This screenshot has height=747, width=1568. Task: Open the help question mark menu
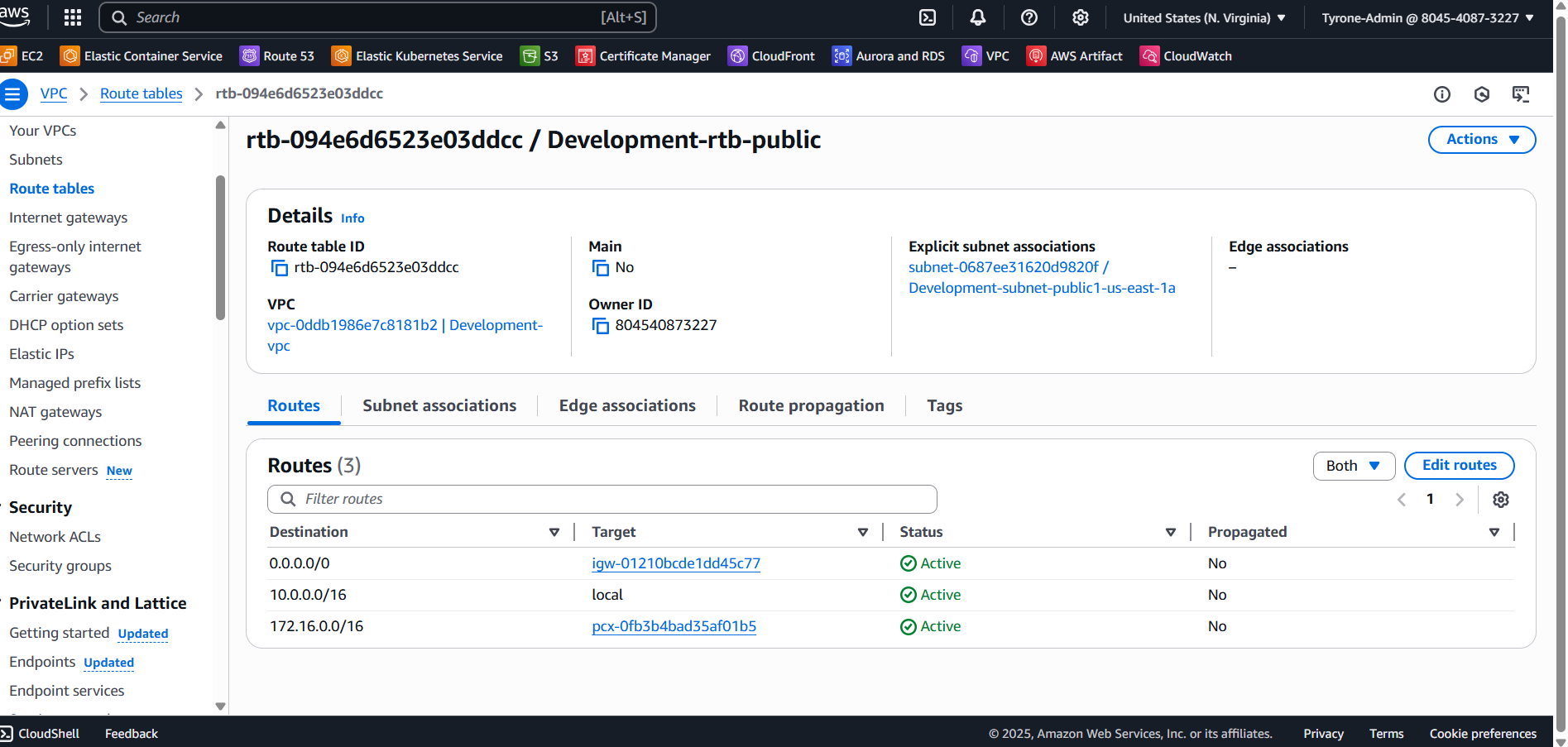point(1029,17)
